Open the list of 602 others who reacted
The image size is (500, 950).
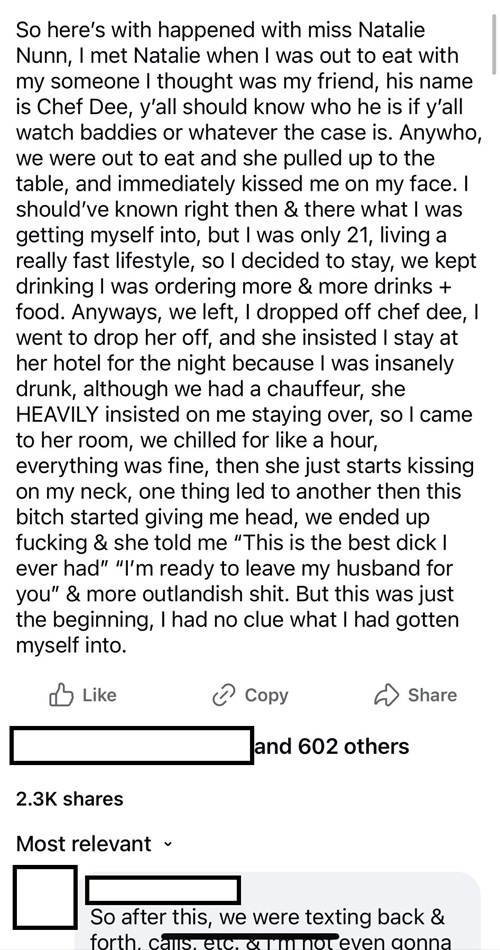332,746
